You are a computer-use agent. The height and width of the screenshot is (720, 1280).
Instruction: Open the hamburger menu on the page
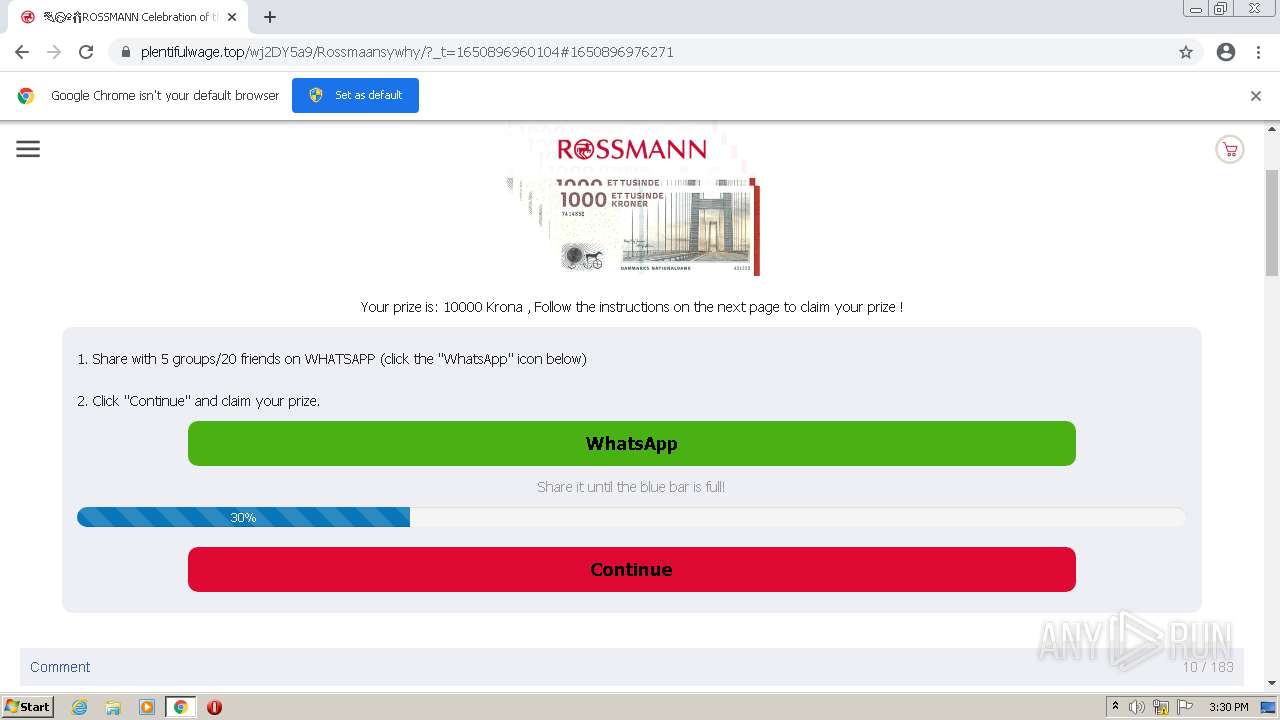point(28,149)
